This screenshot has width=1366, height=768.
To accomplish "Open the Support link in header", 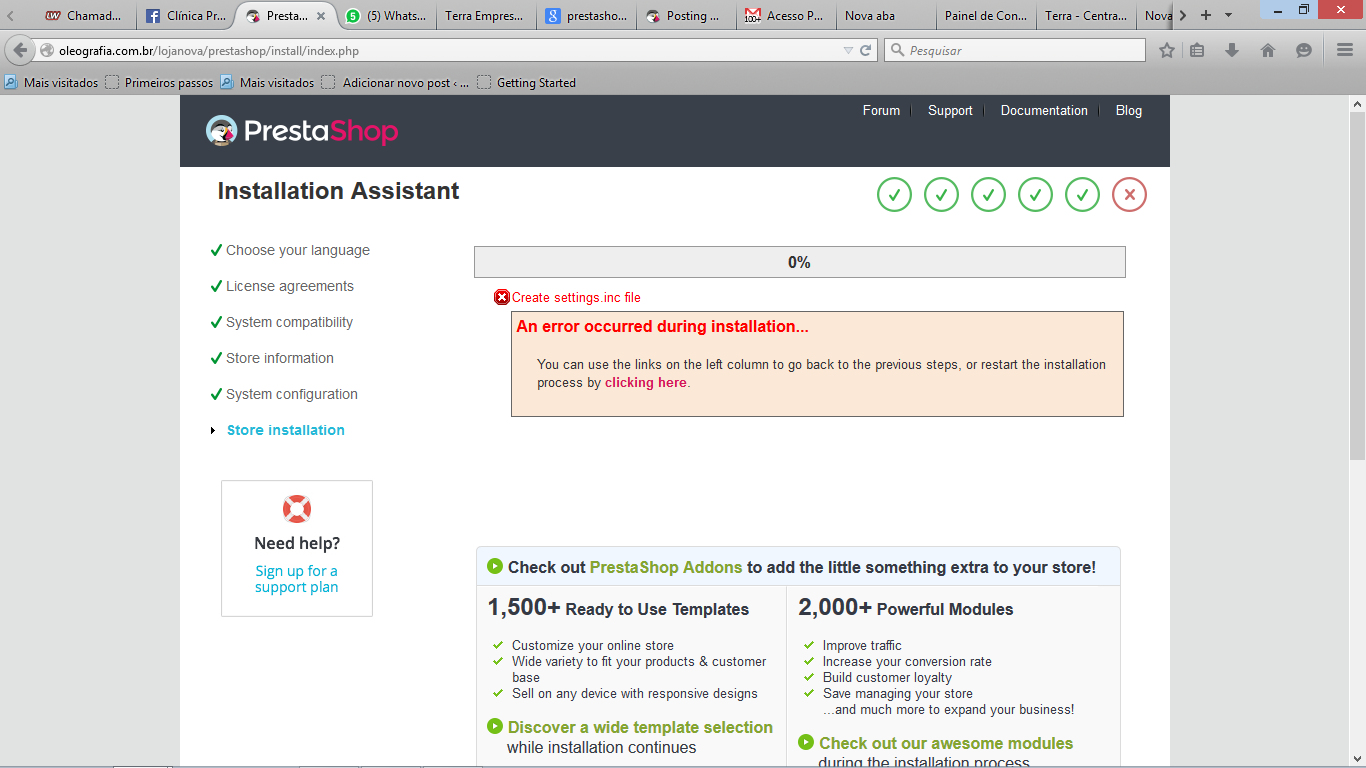I will tap(950, 111).
